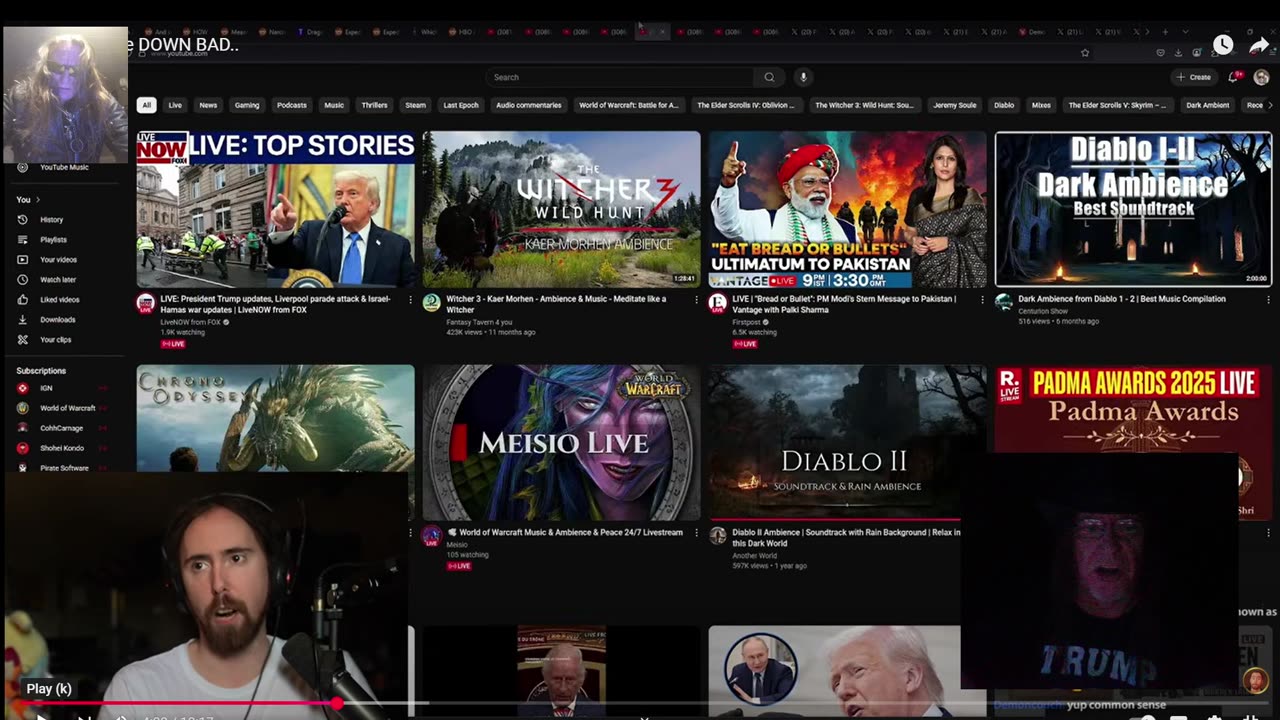Viewport: 1280px width, 720px height.
Task: Select the News filter chip
Action: (208, 105)
